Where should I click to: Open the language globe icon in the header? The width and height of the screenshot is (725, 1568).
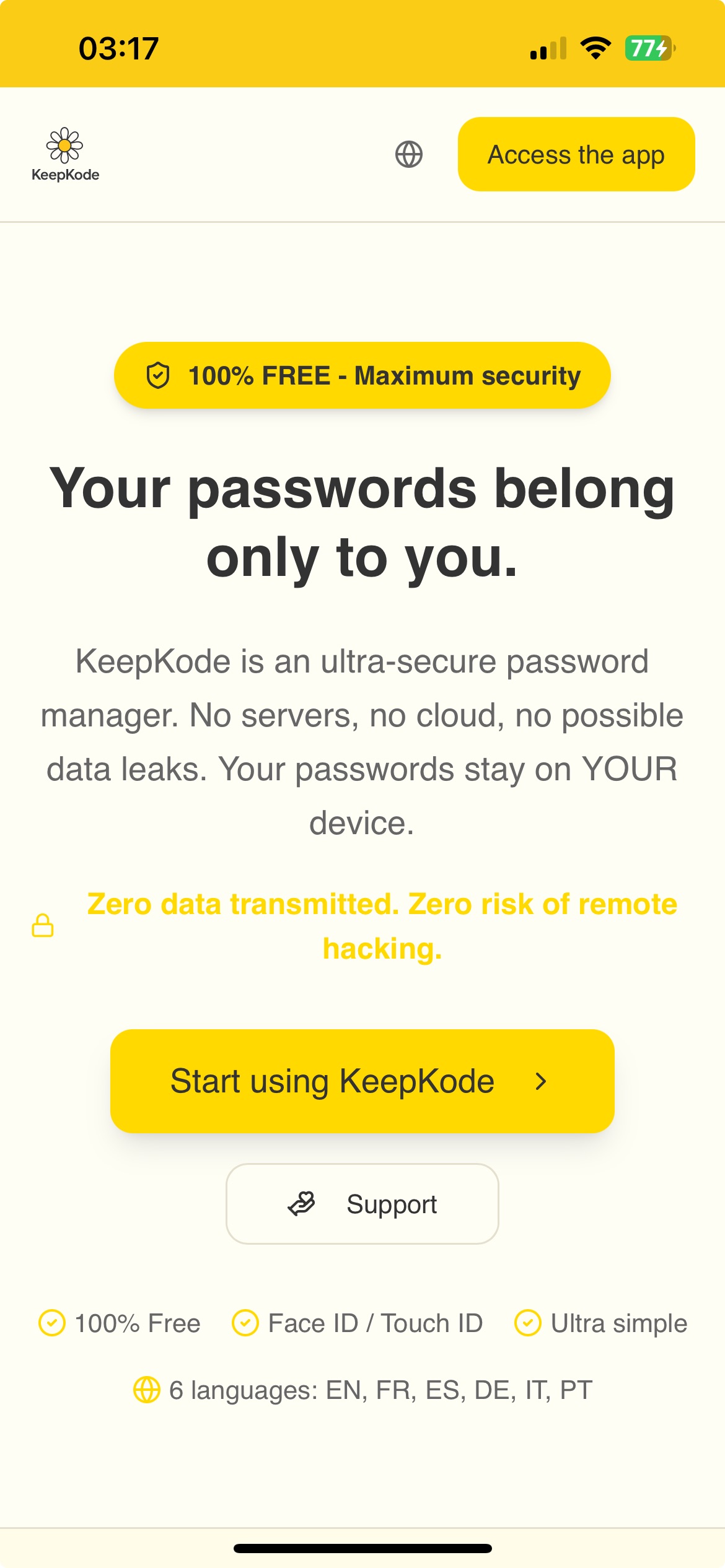click(409, 154)
